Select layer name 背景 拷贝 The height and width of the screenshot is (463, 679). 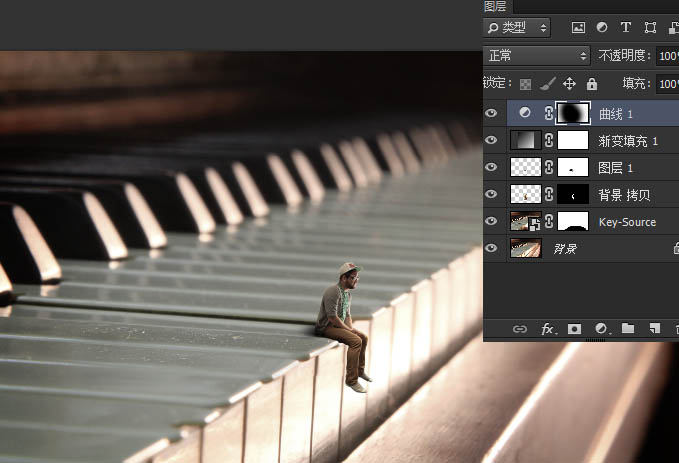(624, 195)
